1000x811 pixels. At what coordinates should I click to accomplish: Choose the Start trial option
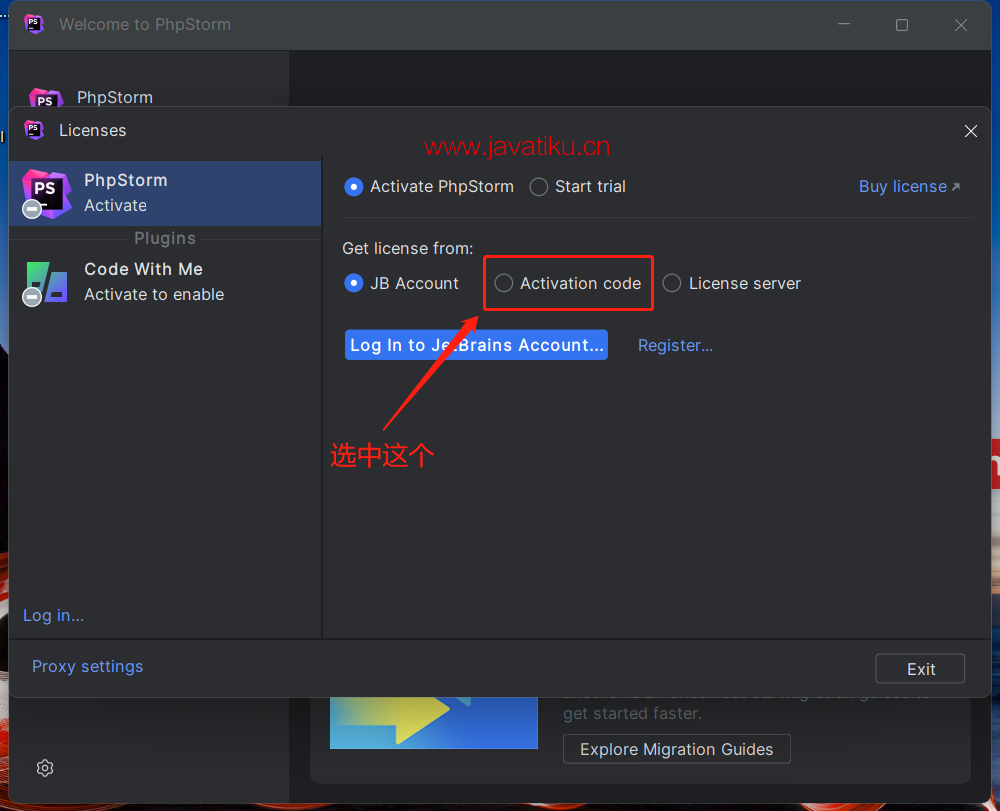539,187
